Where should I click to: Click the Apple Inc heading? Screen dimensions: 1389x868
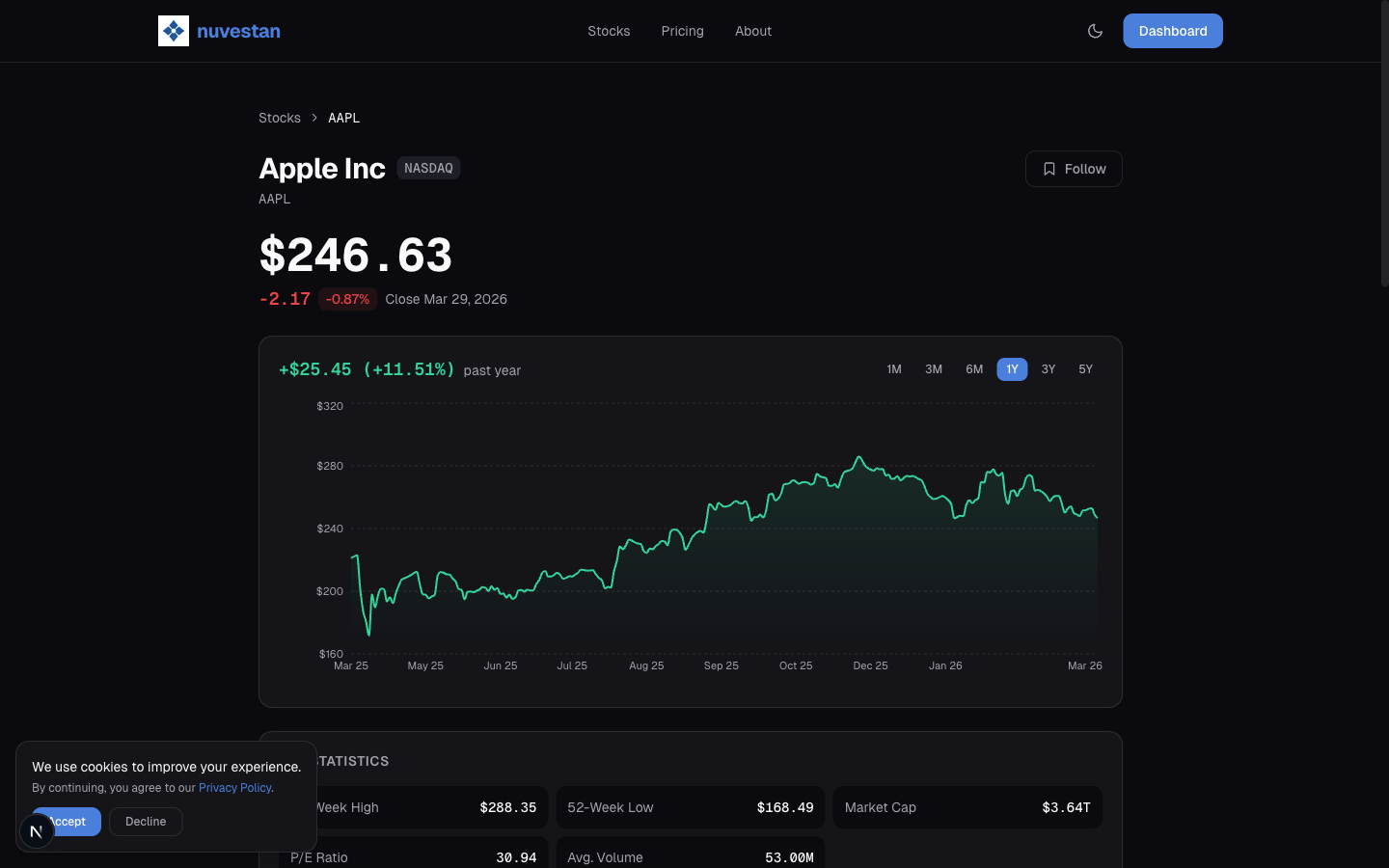[x=322, y=168]
